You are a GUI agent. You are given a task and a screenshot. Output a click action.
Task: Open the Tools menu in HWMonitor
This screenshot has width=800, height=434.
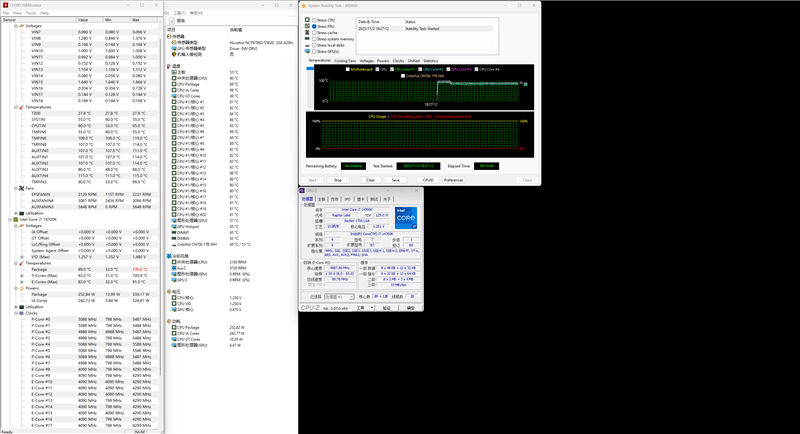(x=31, y=13)
